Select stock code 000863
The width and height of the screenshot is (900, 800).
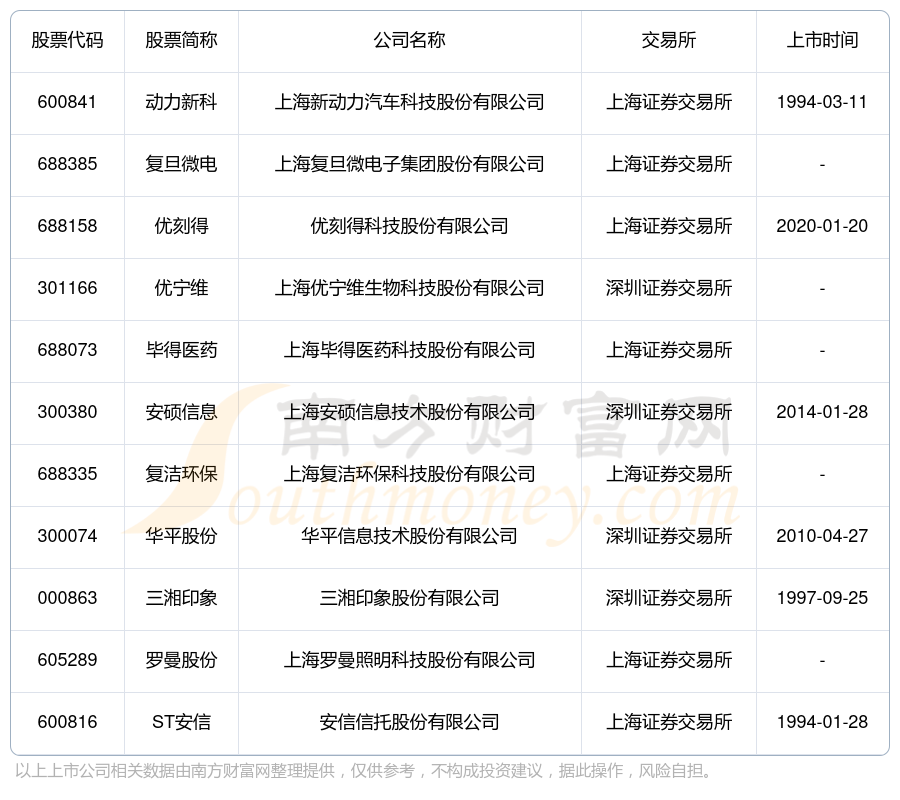(x=67, y=598)
